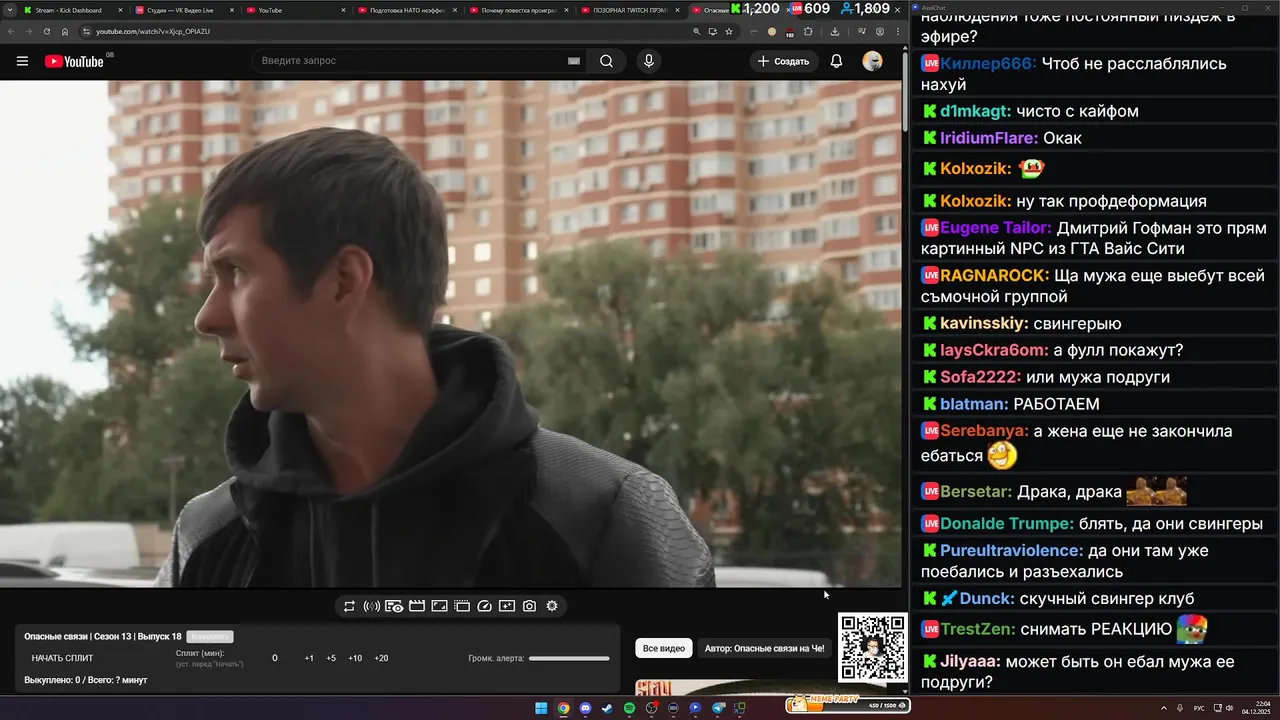Open the taskbar volume speaker icon

1228,708
